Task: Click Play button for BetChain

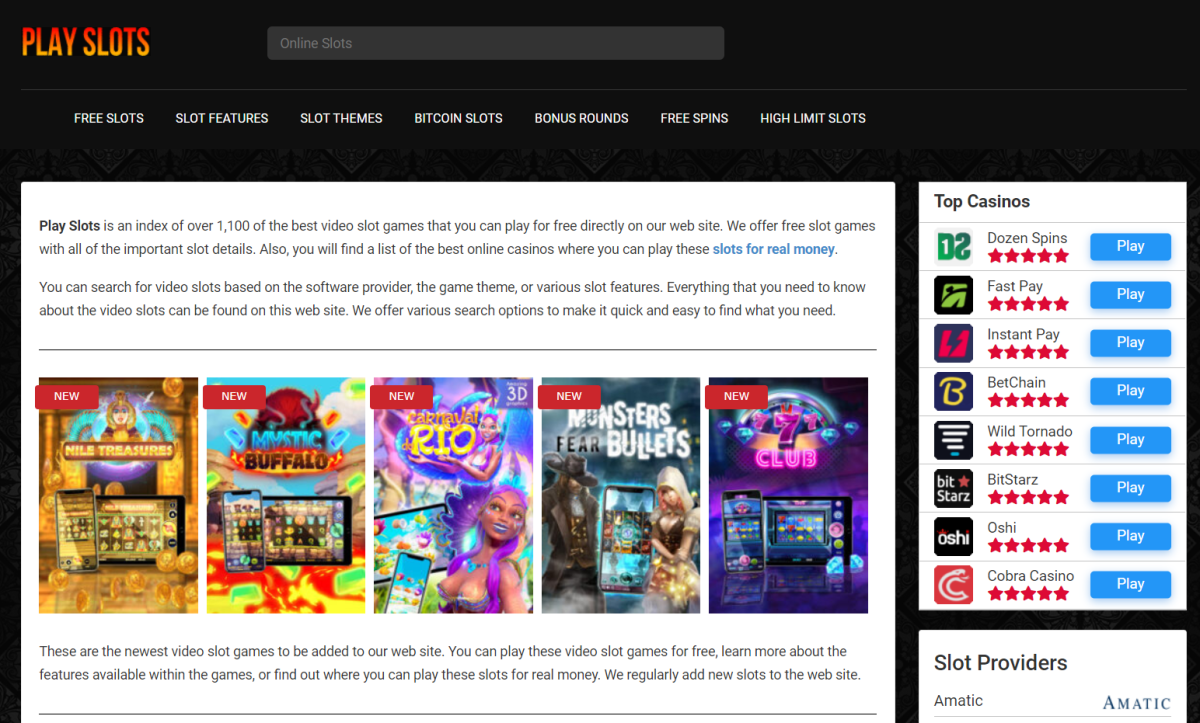Action: [1130, 390]
